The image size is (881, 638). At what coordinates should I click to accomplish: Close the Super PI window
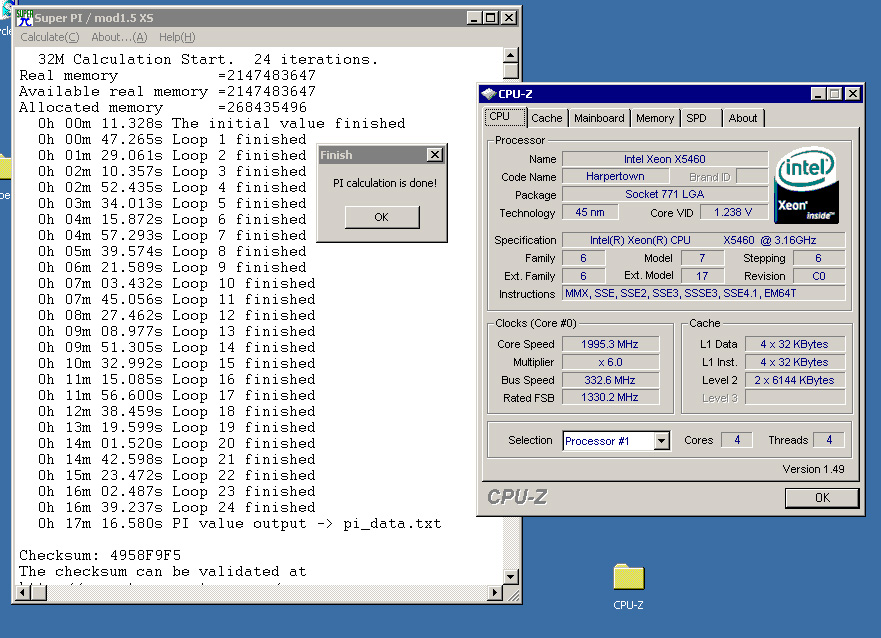click(x=508, y=18)
